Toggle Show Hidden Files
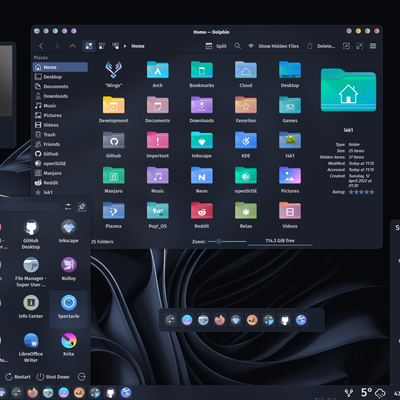This screenshot has width=400, height=400. (273, 46)
